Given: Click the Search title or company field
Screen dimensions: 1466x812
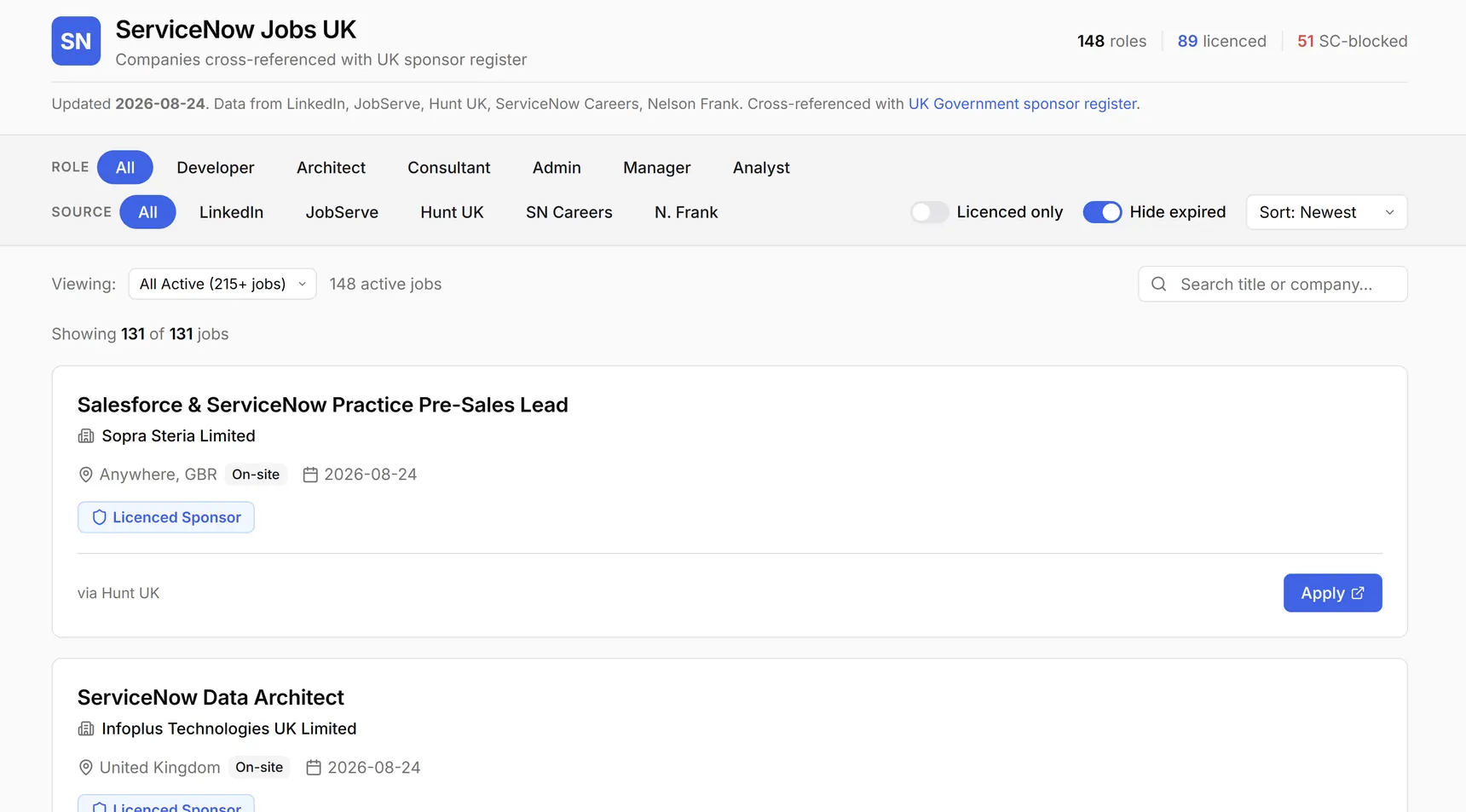Looking at the screenshot, I should click(x=1273, y=284).
